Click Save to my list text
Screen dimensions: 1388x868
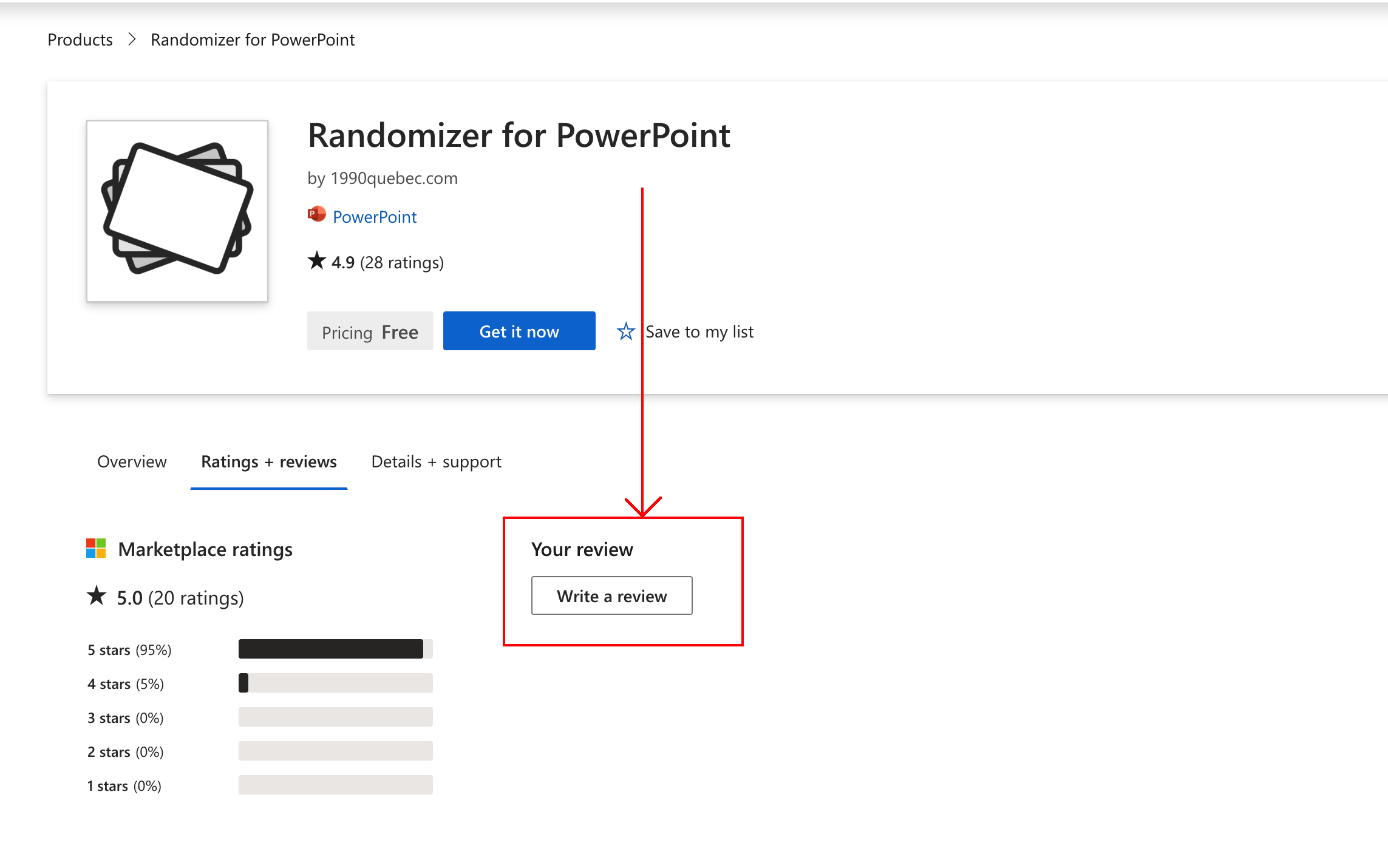coord(699,331)
